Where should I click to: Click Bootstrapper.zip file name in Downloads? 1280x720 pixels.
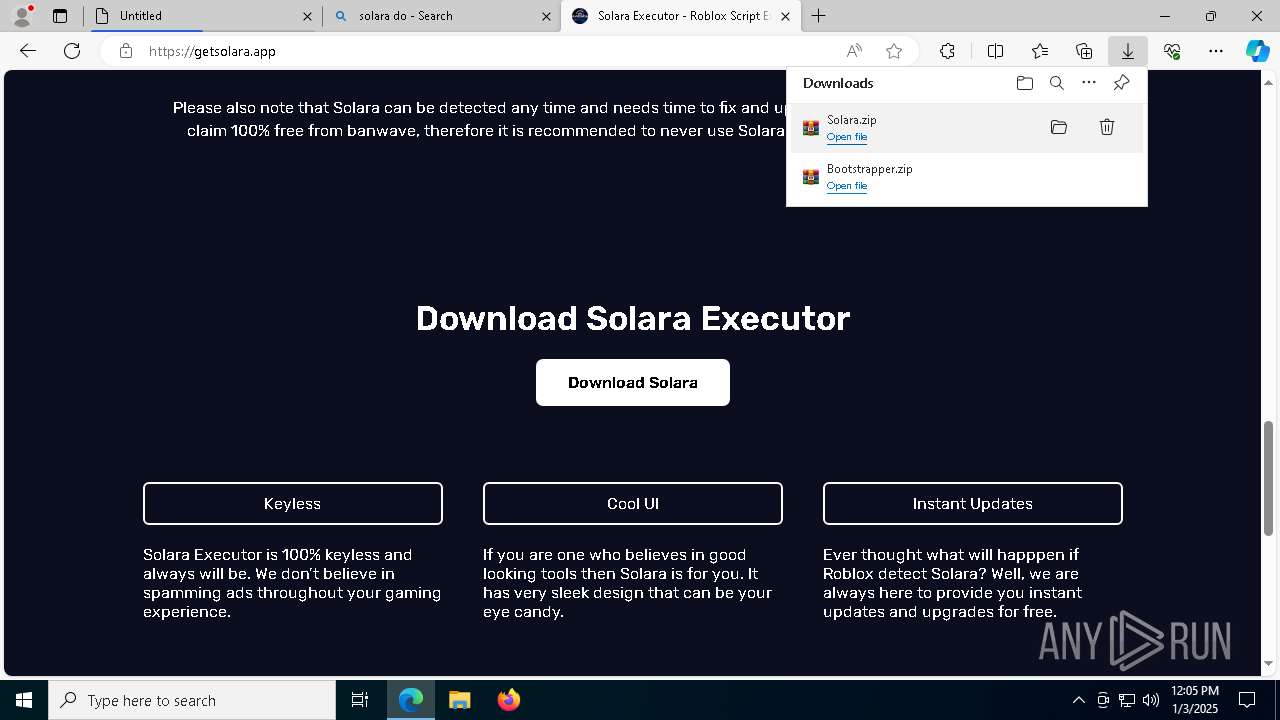tap(870, 169)
